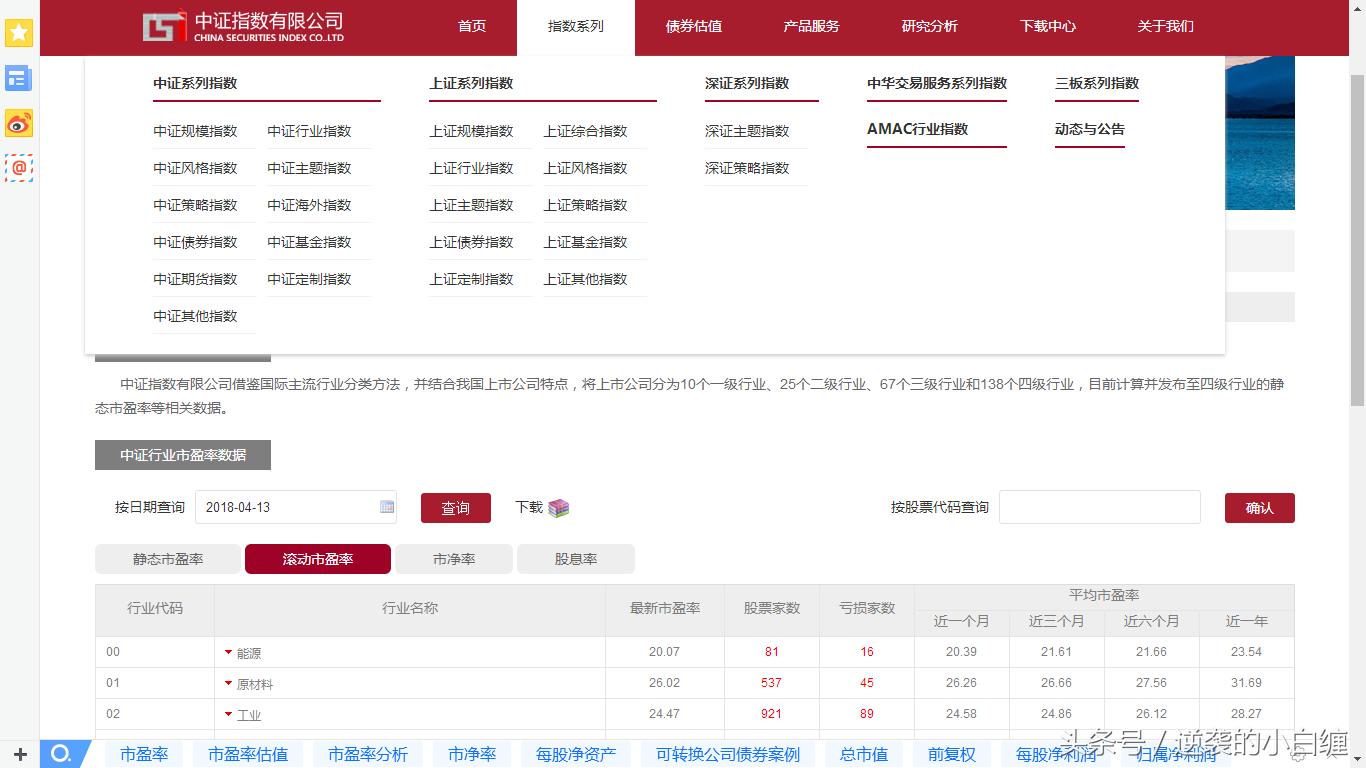Open the email sharing icon in the sidebar
The width and height of the screenshot is (1366, 768).
click(18, 168)
